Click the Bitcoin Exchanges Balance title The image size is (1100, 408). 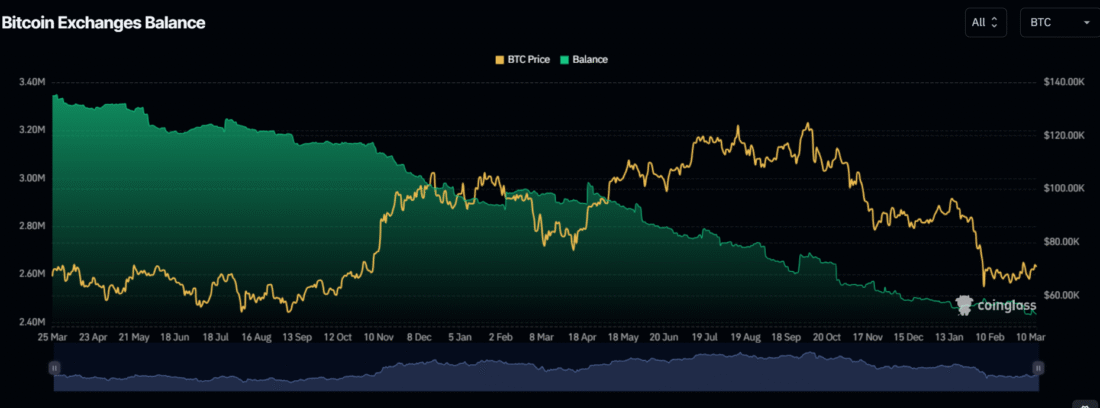pos(103,22)
